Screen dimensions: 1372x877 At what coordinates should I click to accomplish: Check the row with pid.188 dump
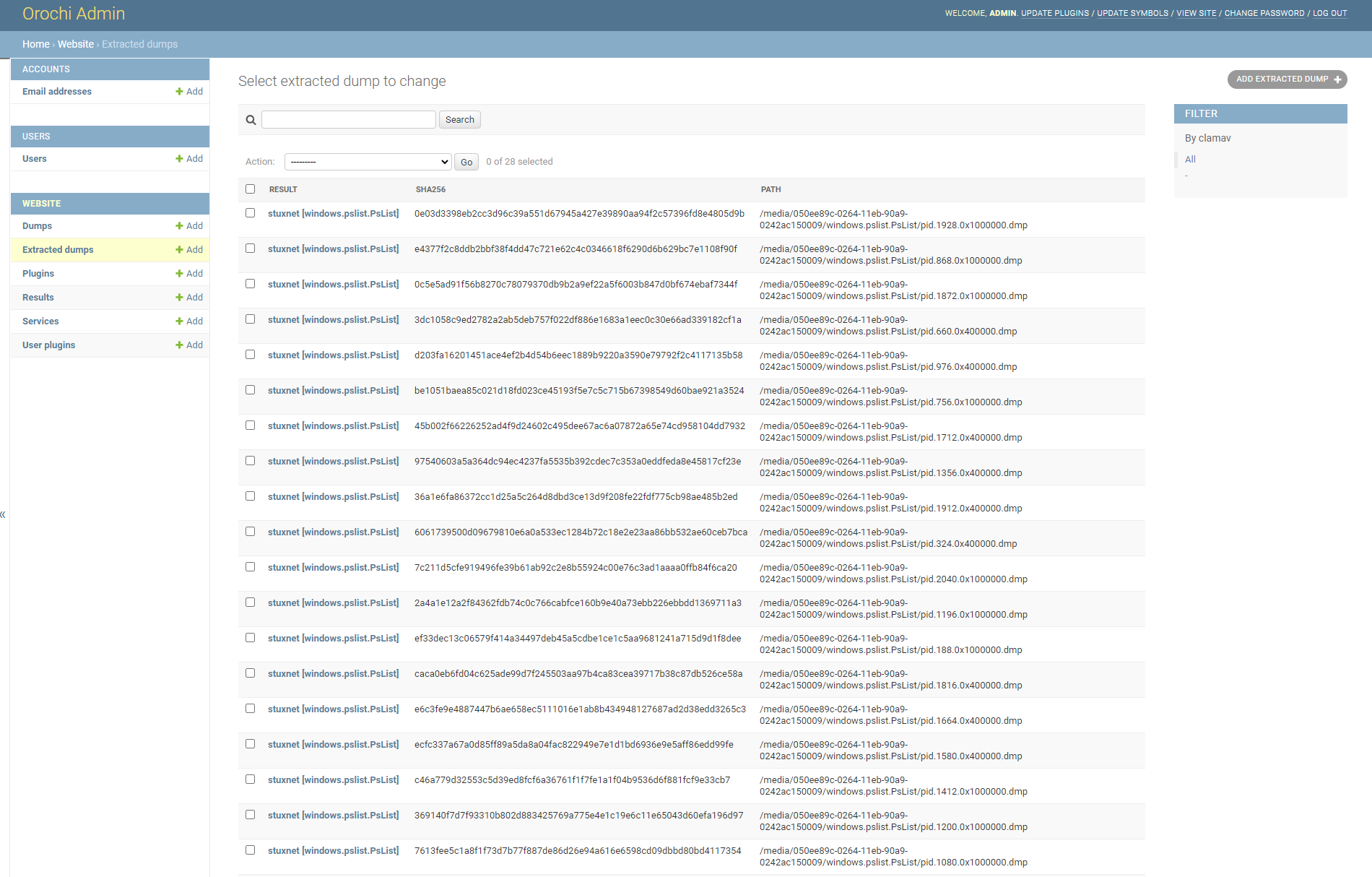click(251, 638)
